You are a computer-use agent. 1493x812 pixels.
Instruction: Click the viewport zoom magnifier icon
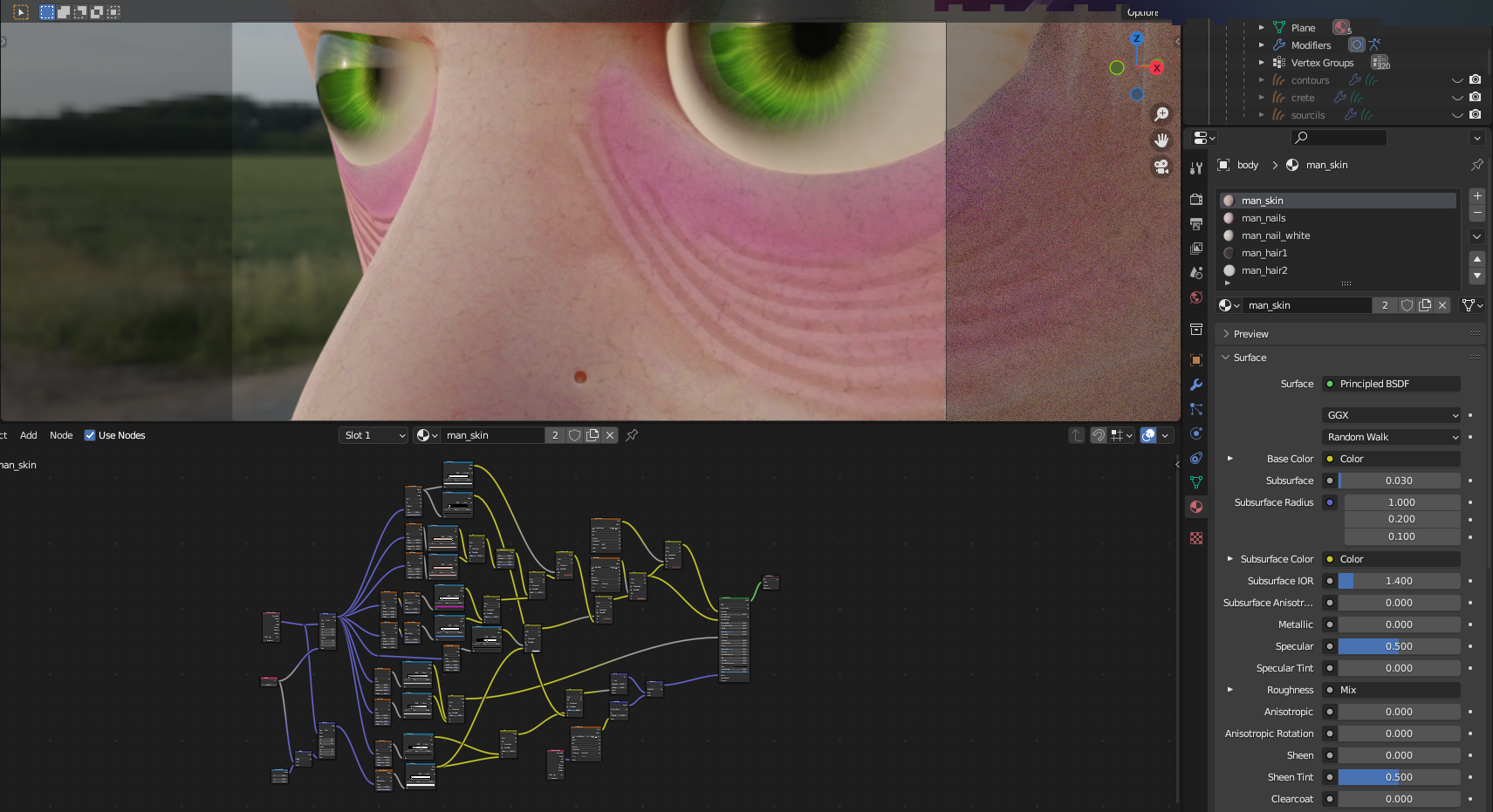[1161, 114]
